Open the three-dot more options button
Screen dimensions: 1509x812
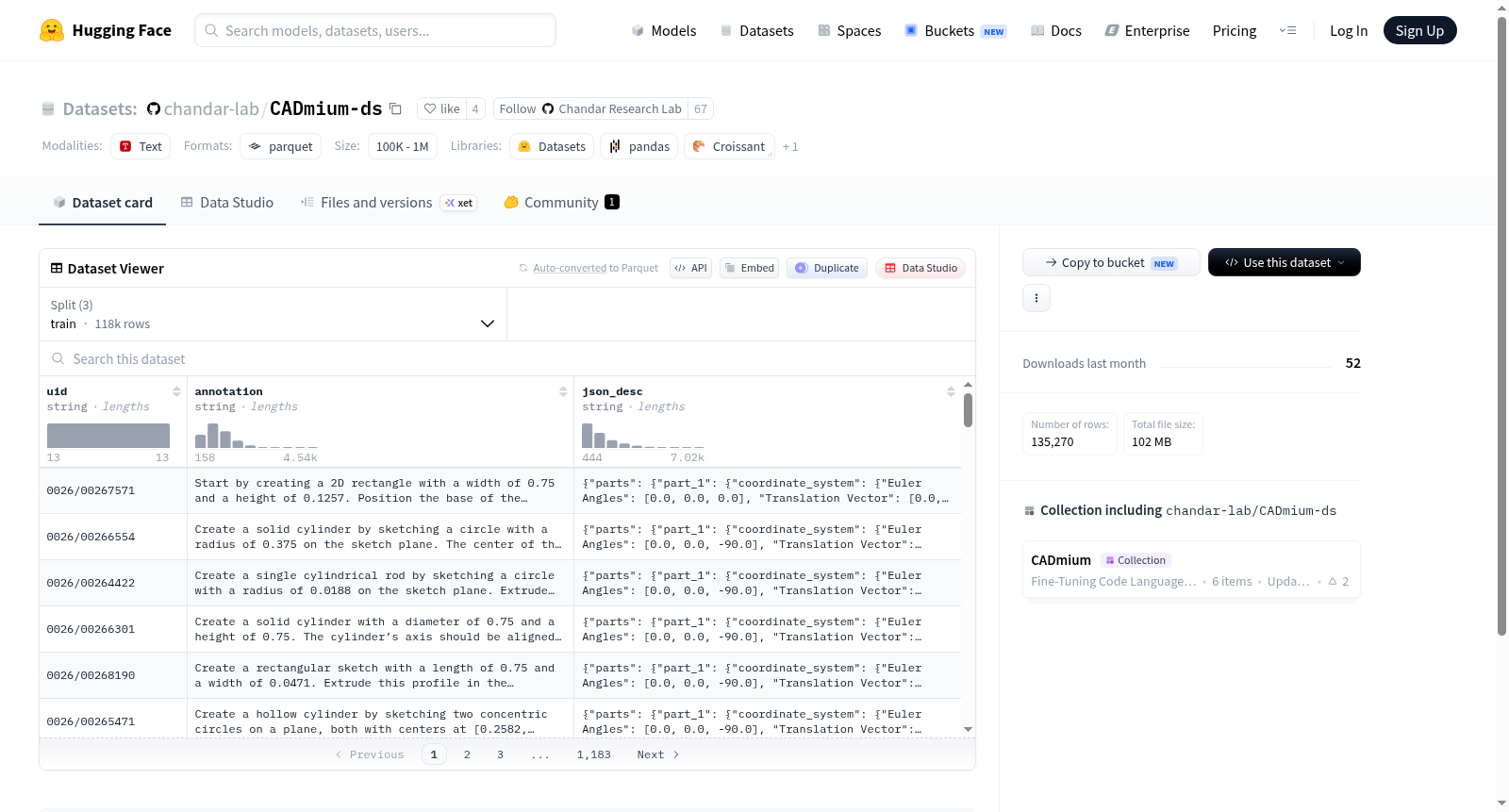pyautogui.click(x=1036, y=298)
